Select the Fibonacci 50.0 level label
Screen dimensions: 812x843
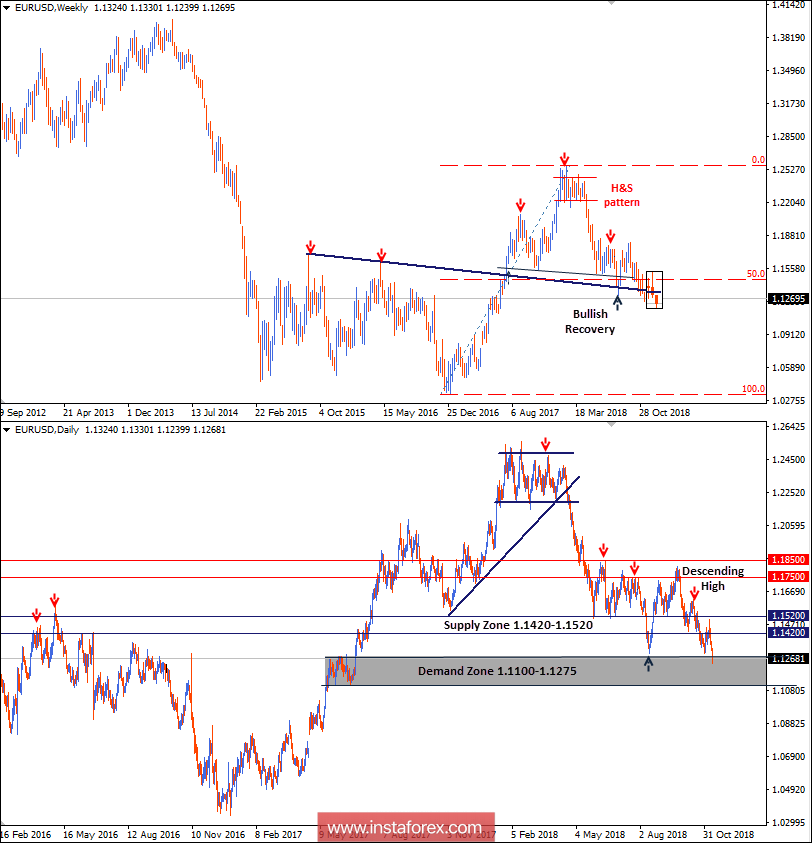coord(756,274)
